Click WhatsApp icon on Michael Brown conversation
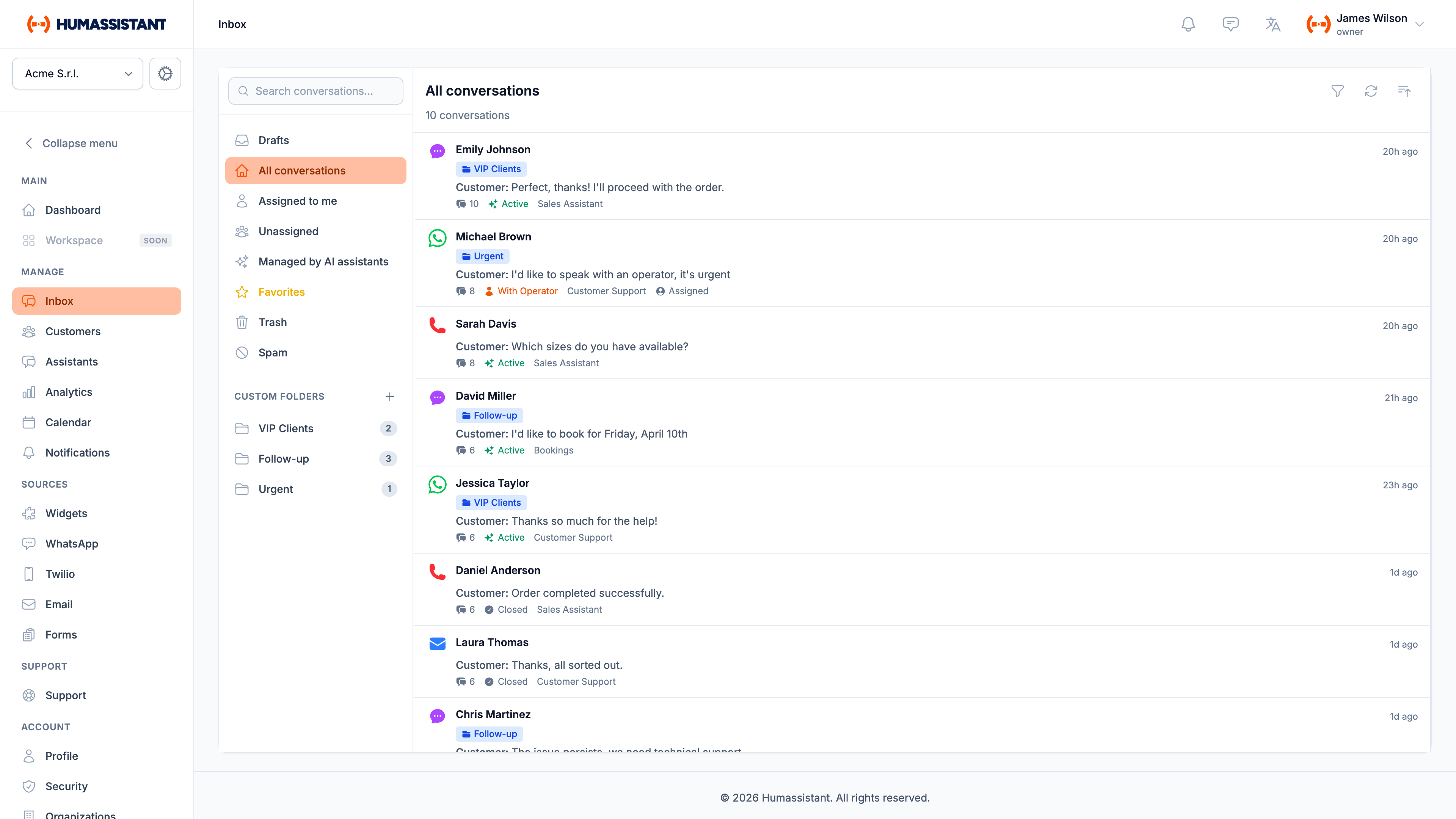The image size is (1456, 819). point(437,238)
